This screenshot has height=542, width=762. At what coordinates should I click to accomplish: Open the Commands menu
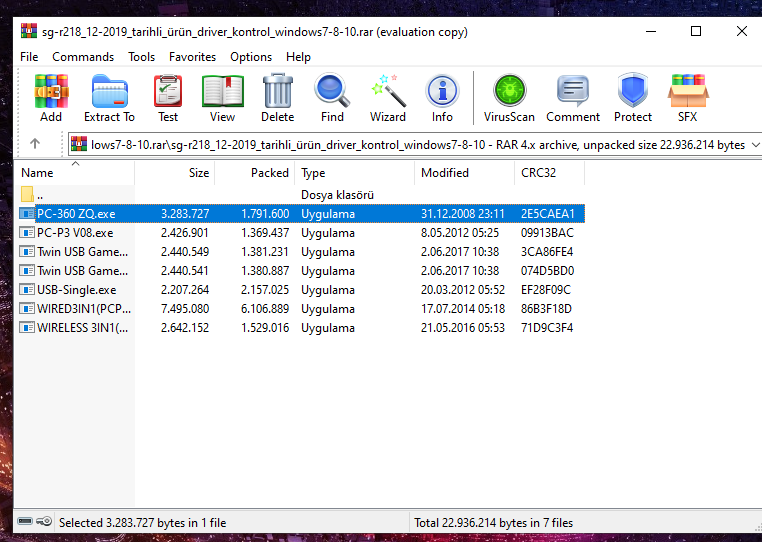[83, 57]
